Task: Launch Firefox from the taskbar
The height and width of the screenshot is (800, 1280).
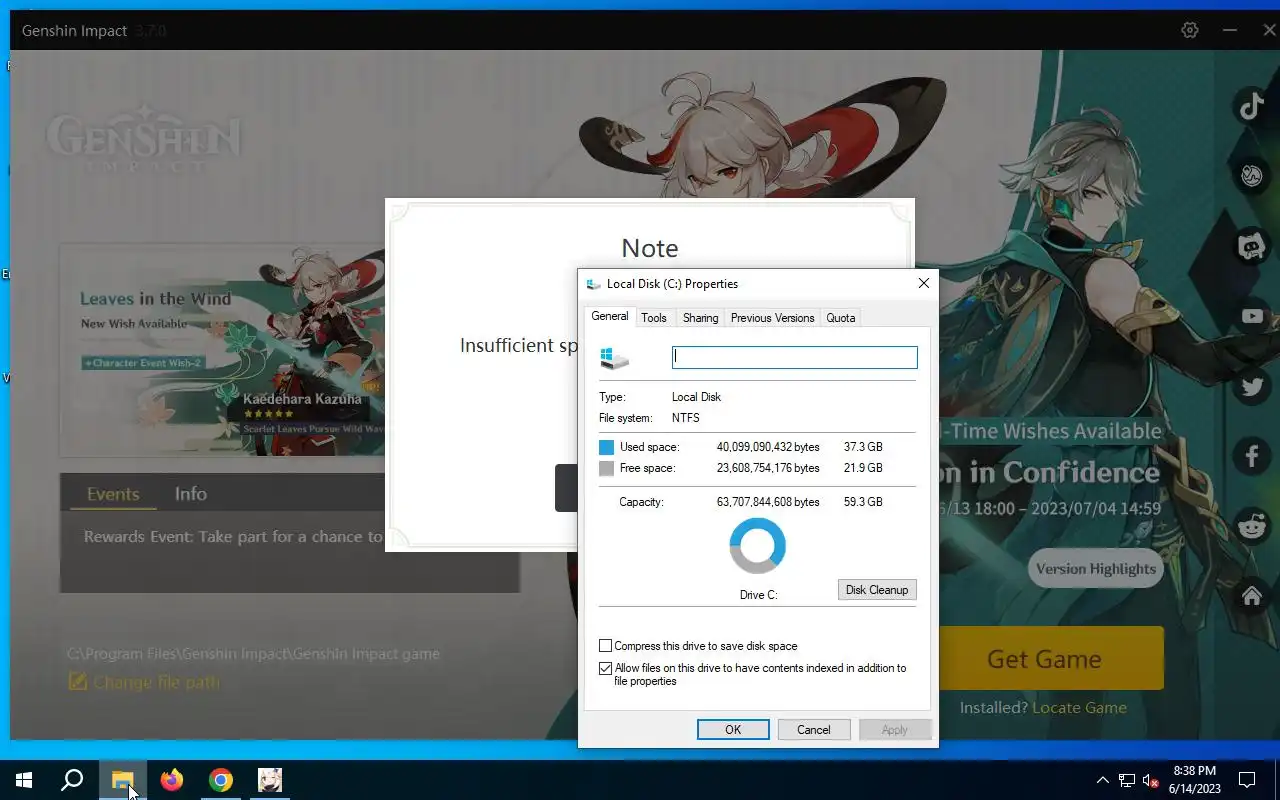Action: point(172,780)
